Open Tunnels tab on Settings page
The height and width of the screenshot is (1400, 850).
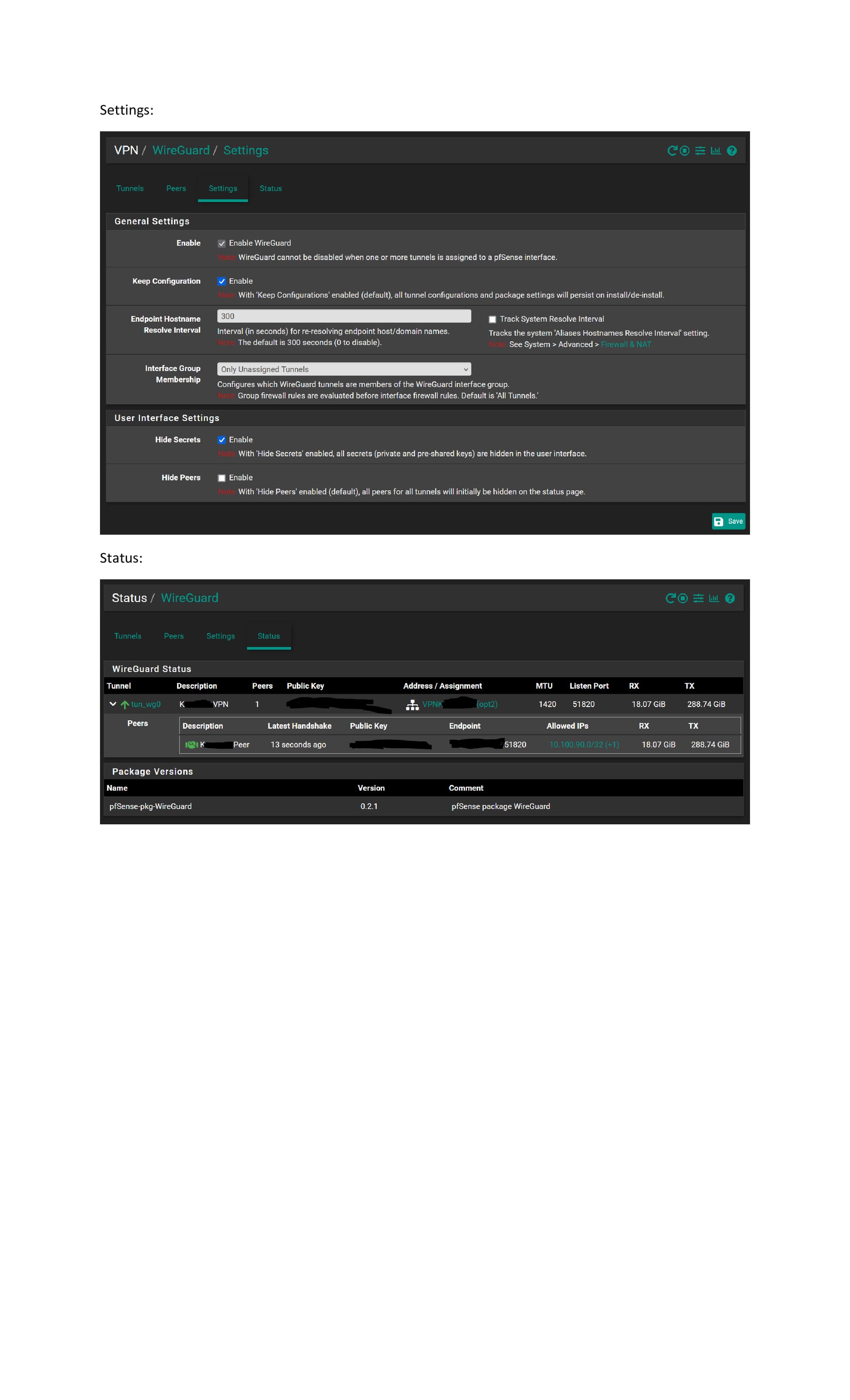click(x=130, y=189)
